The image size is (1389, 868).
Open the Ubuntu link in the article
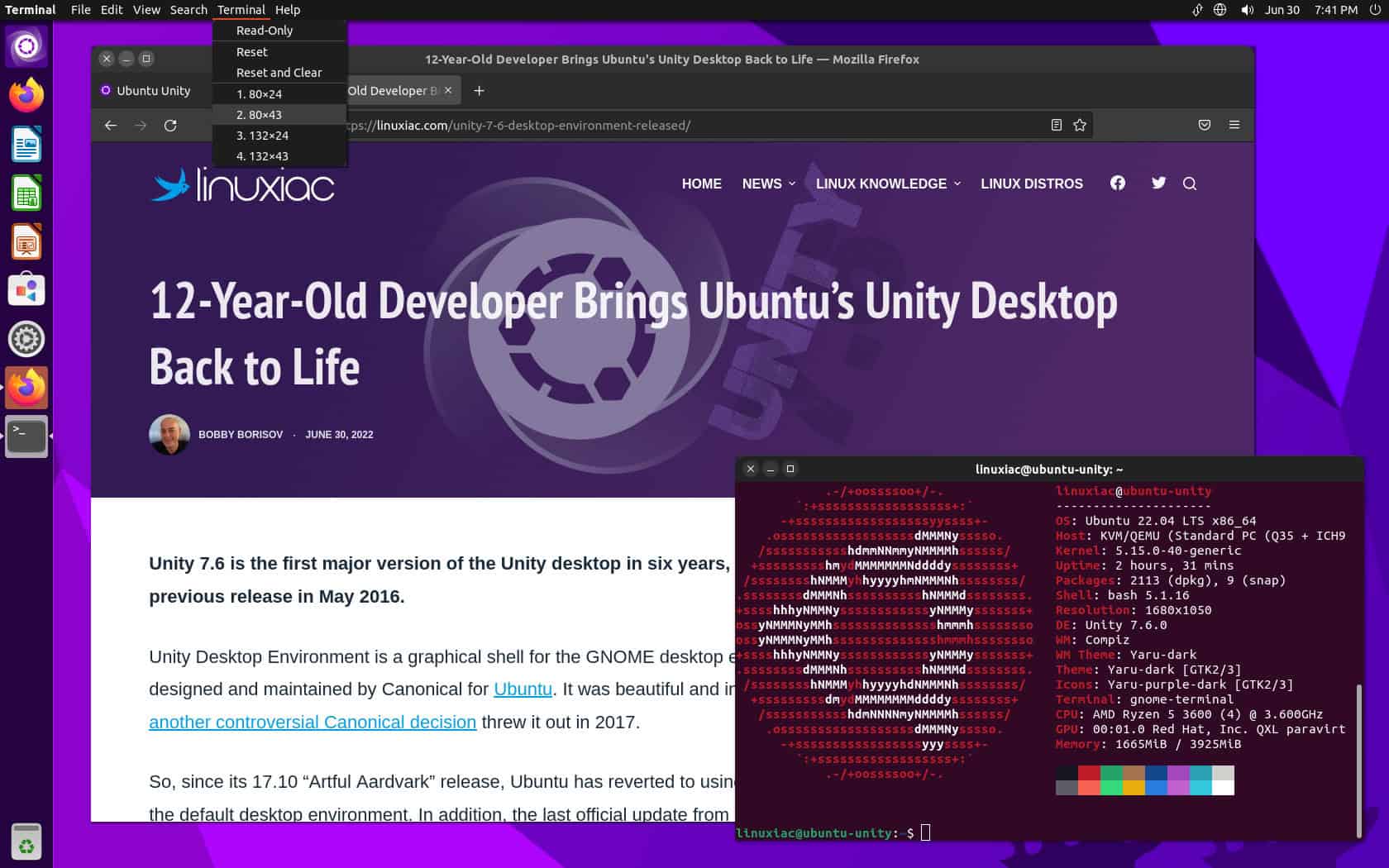523,689
